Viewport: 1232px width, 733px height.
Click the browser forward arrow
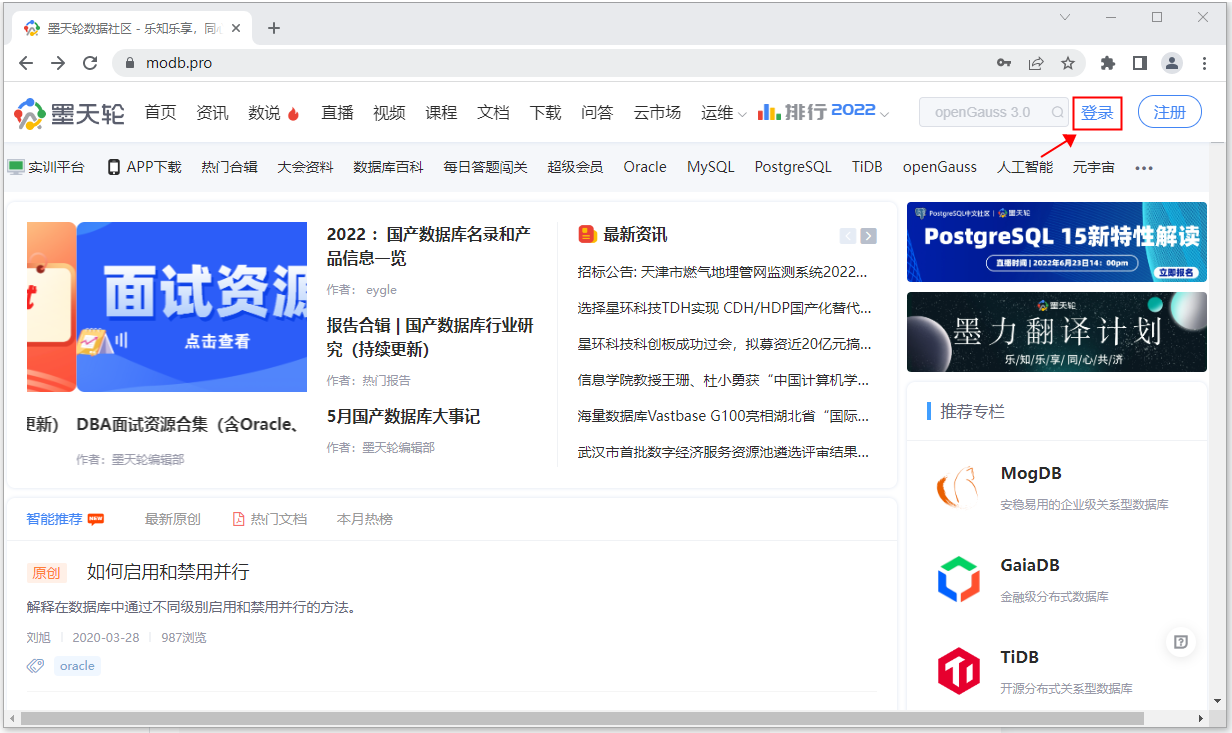coord(58,63)
